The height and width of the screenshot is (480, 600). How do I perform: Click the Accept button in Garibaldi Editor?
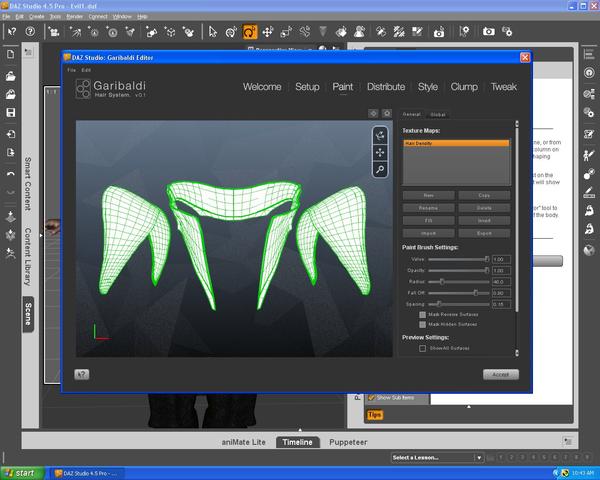(x=501, y=374)
